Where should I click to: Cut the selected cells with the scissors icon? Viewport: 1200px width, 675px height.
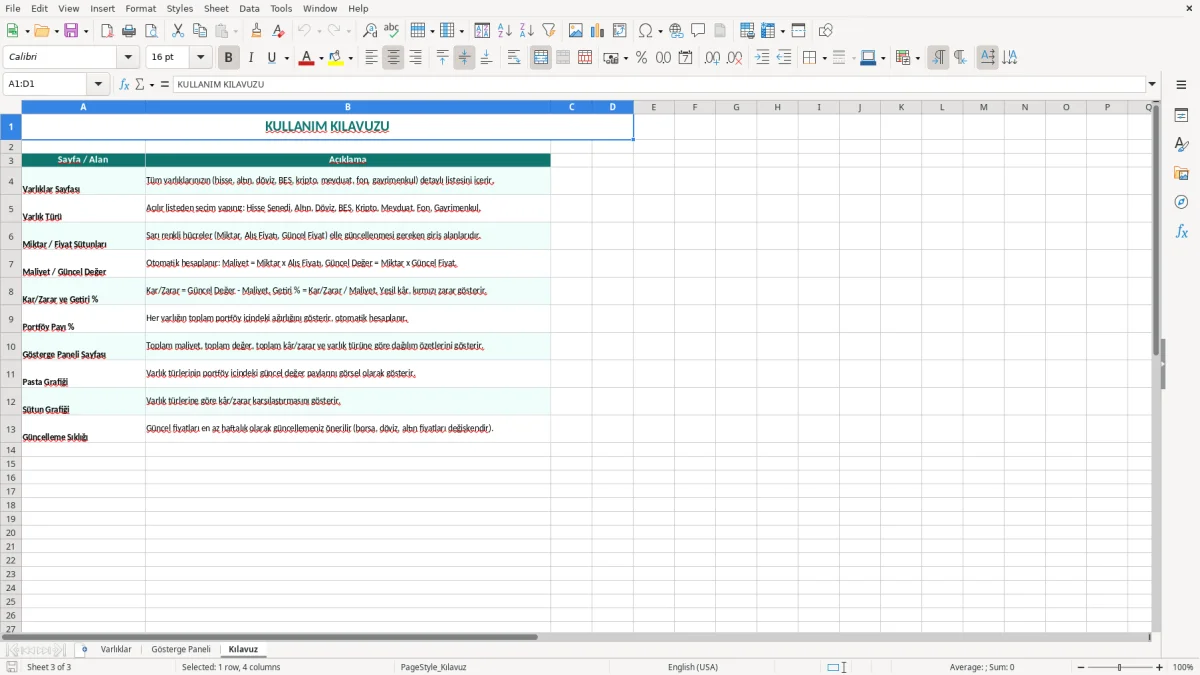(178, 31)
